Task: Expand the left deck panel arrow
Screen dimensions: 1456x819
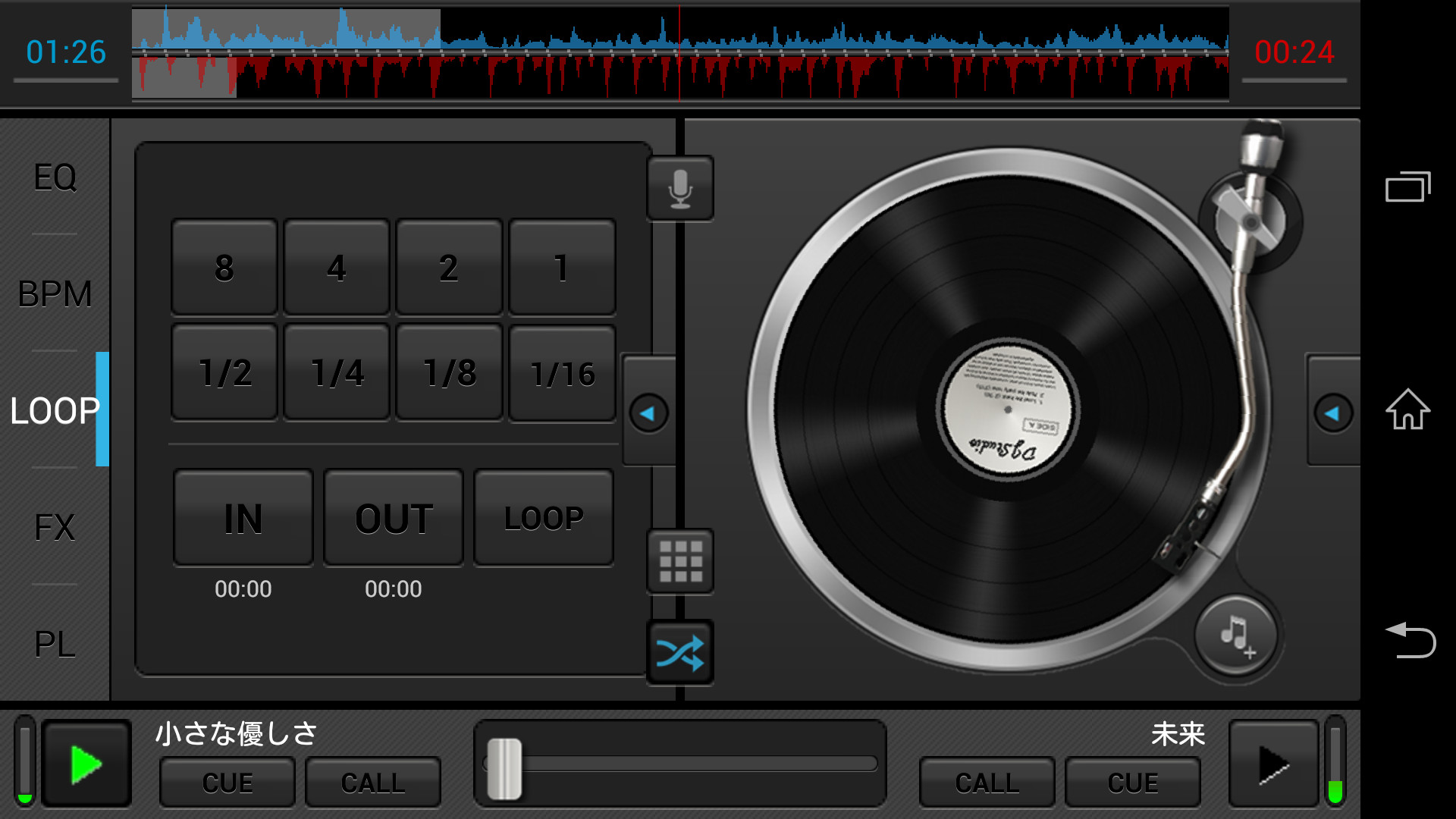Action: [648, 413]
